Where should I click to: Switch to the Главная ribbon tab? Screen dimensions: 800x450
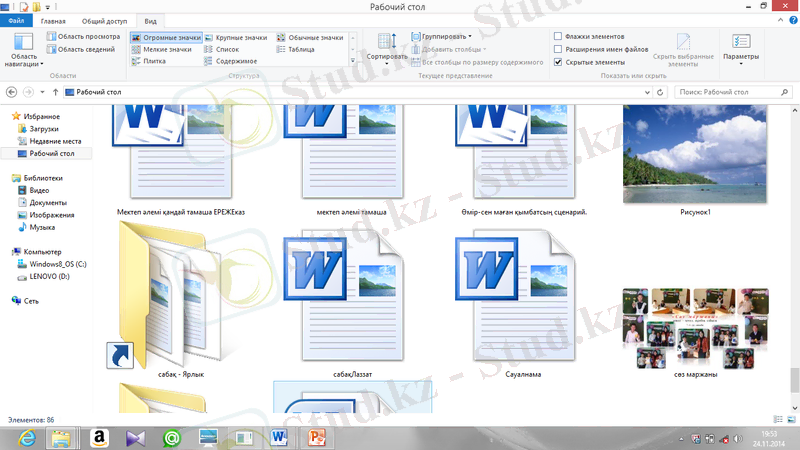click(54, 20)
